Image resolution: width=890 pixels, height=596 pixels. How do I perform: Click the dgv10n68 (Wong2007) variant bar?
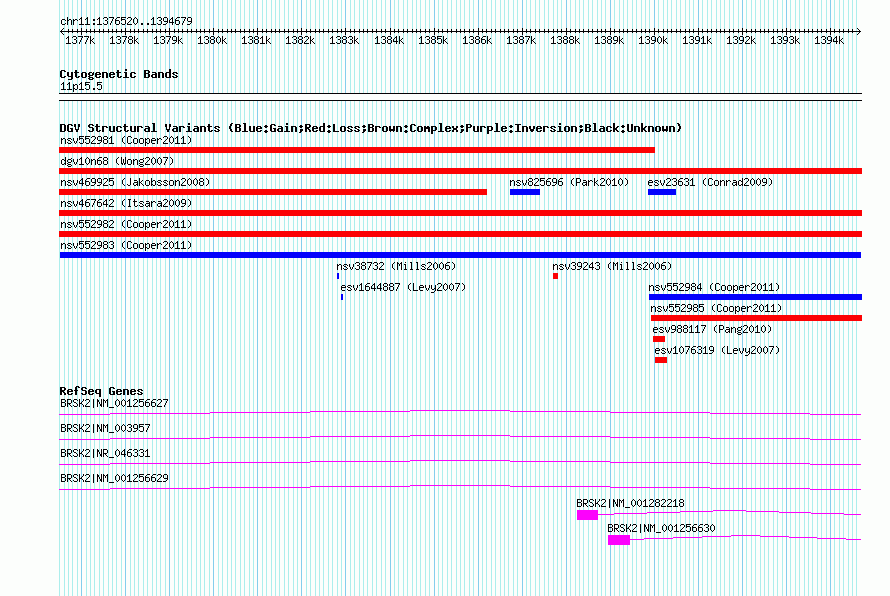coord(460,171)
